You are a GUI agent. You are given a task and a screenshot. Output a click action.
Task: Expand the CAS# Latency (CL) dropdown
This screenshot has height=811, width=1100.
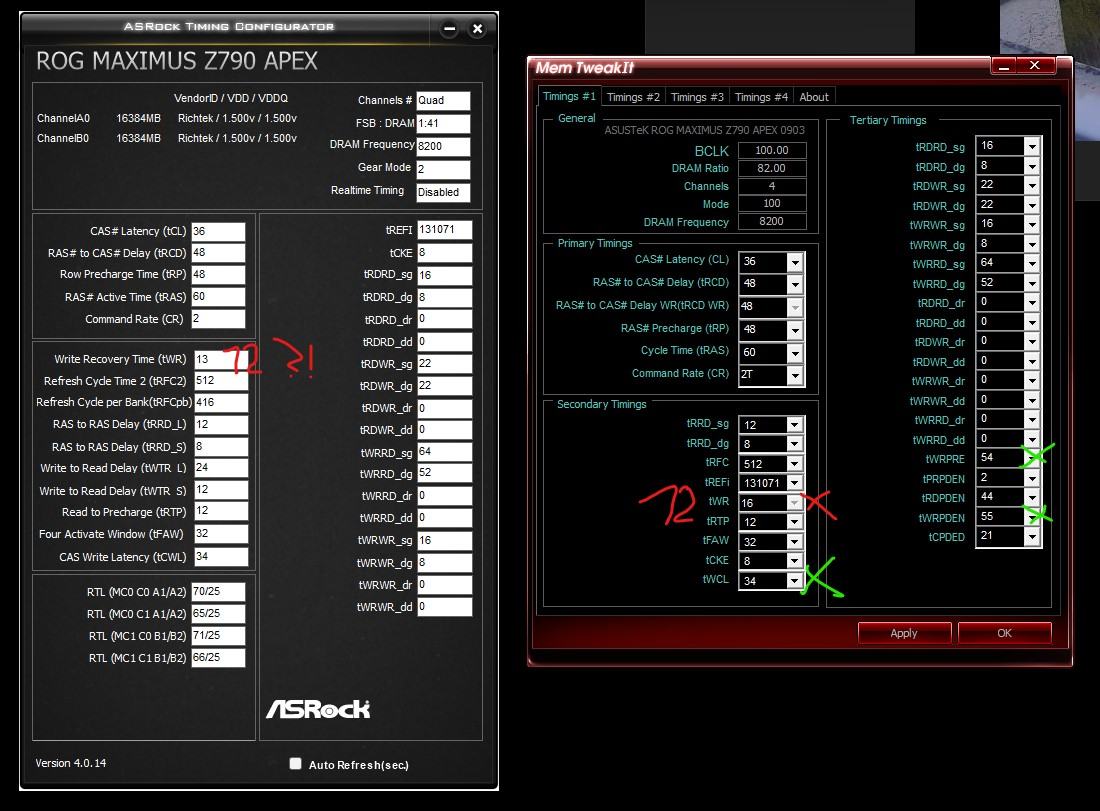(795, 262)
